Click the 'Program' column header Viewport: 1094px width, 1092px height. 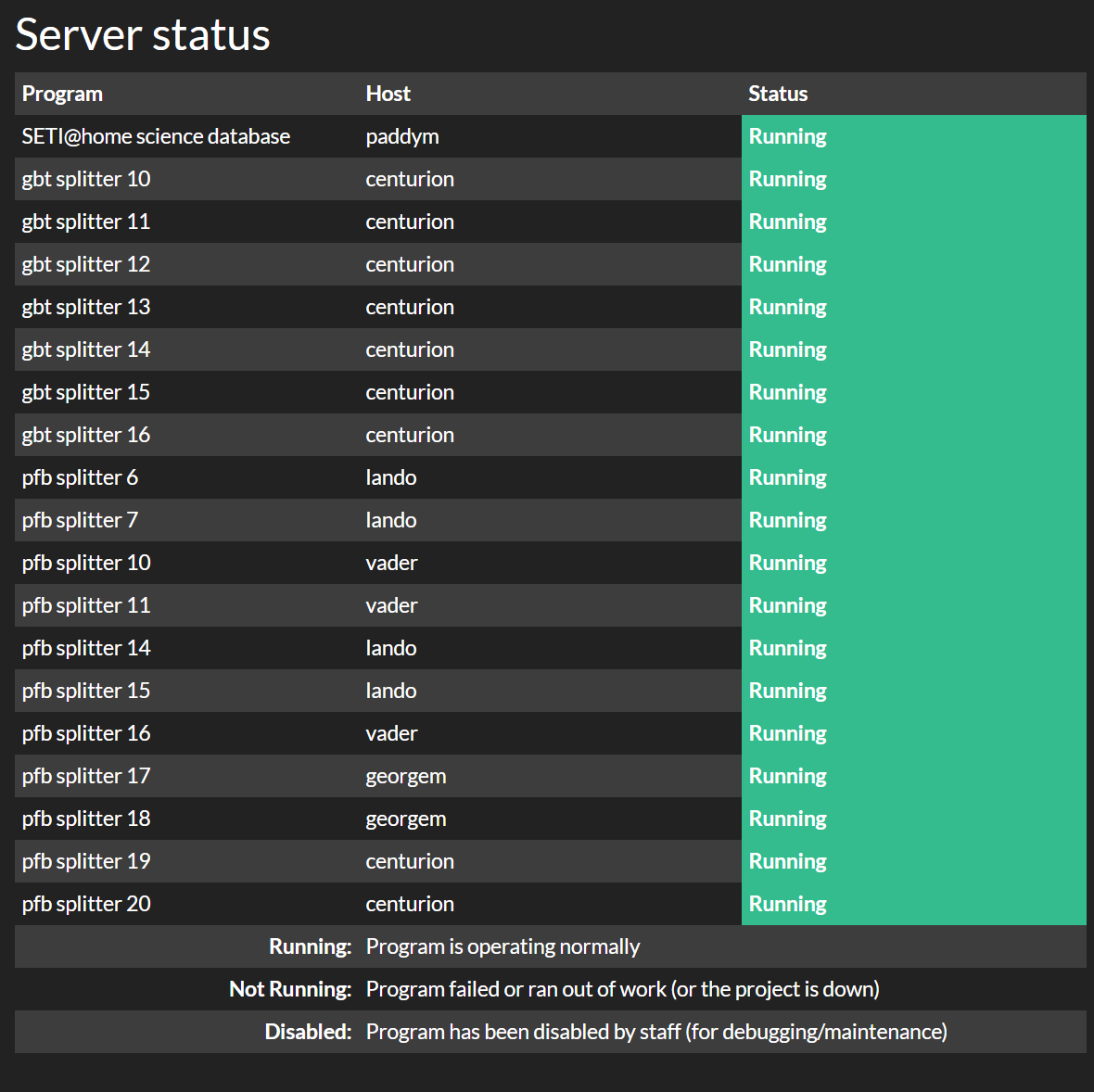pos(62,94)
